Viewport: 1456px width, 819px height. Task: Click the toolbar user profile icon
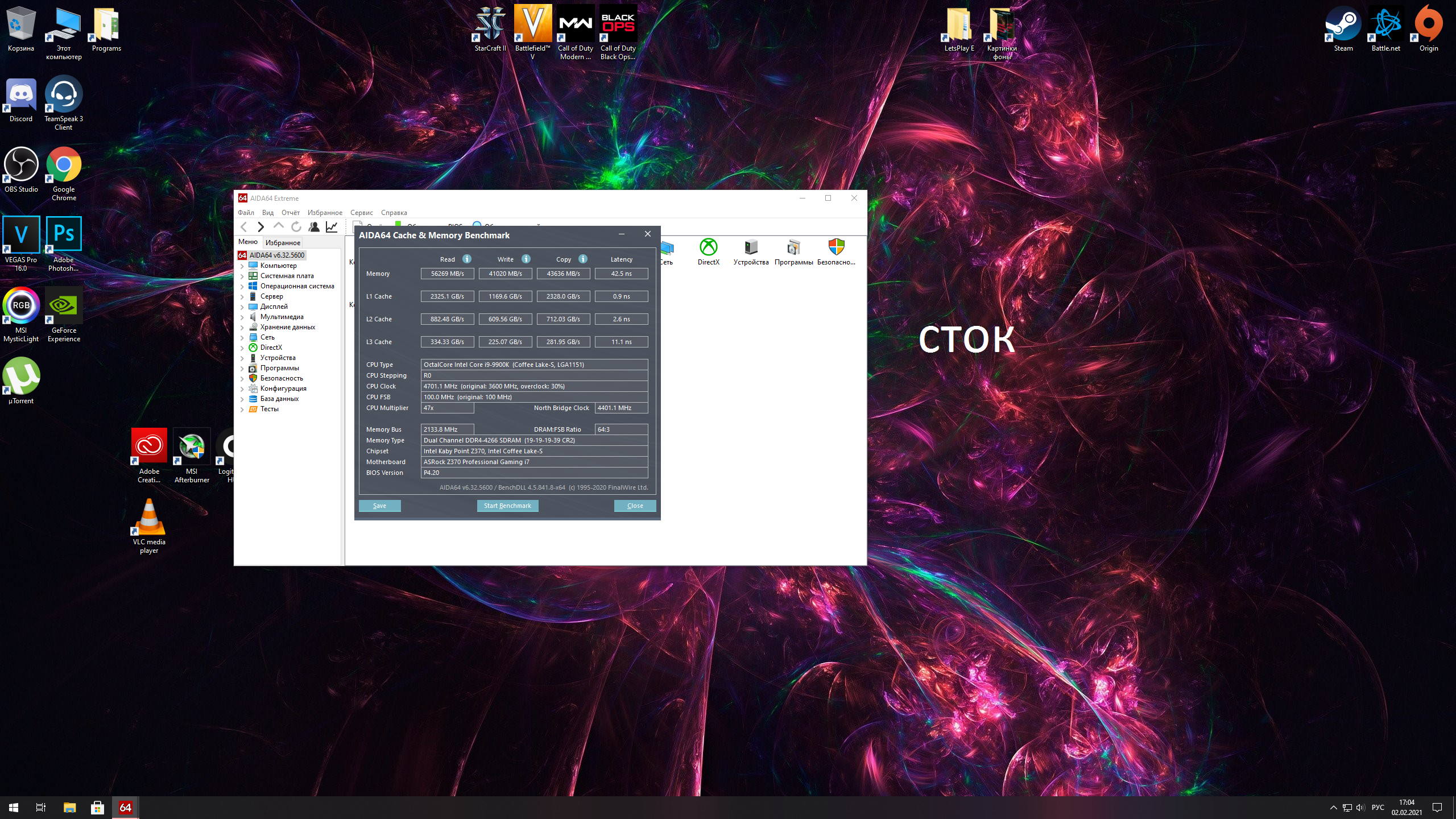(314, 227)
